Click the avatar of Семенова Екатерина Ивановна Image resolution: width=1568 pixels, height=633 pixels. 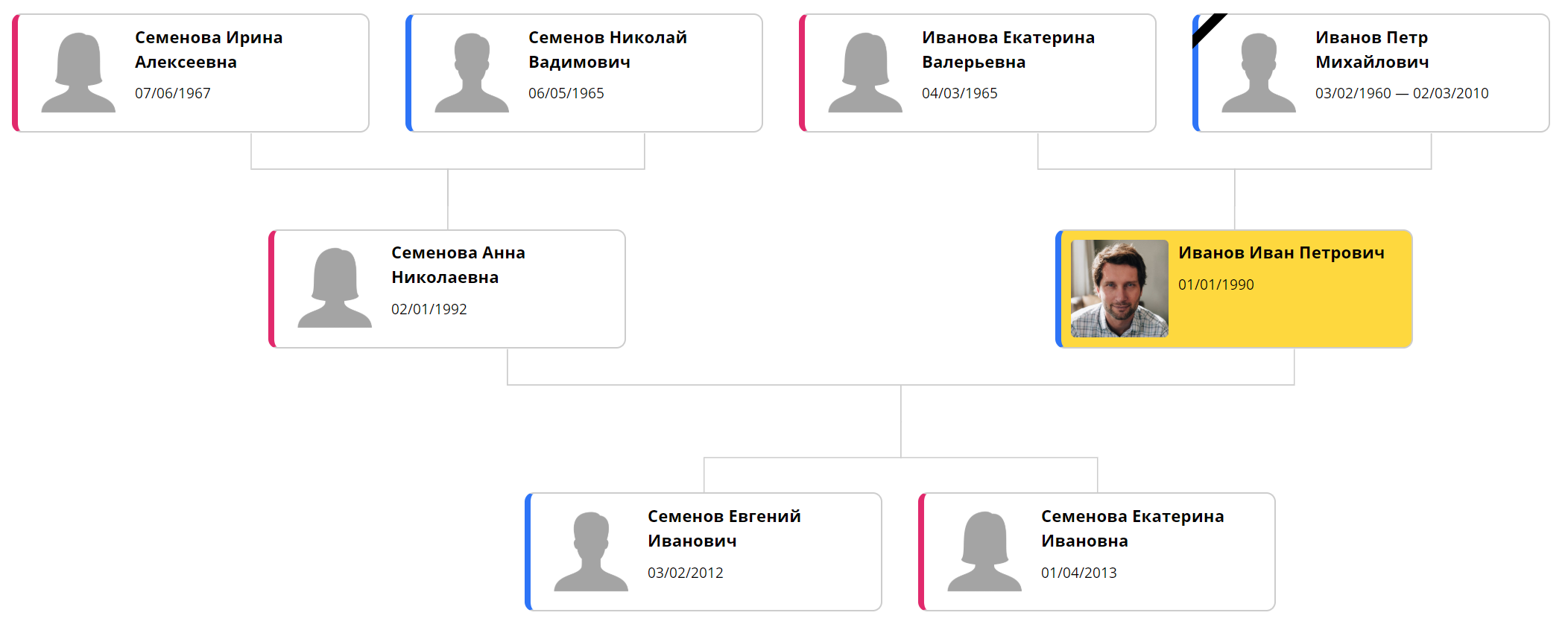pos(984,551)
